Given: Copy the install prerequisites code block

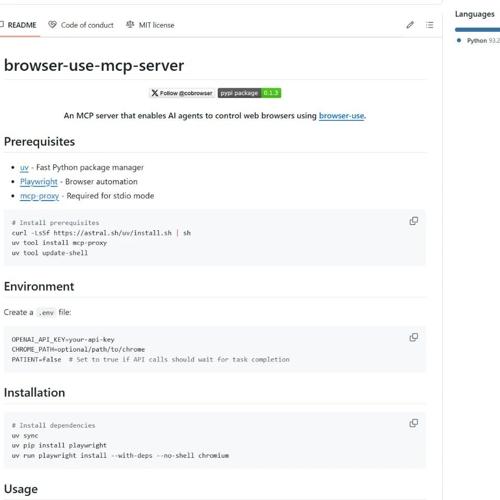Looking at the screenshot, I should (414, 221).
